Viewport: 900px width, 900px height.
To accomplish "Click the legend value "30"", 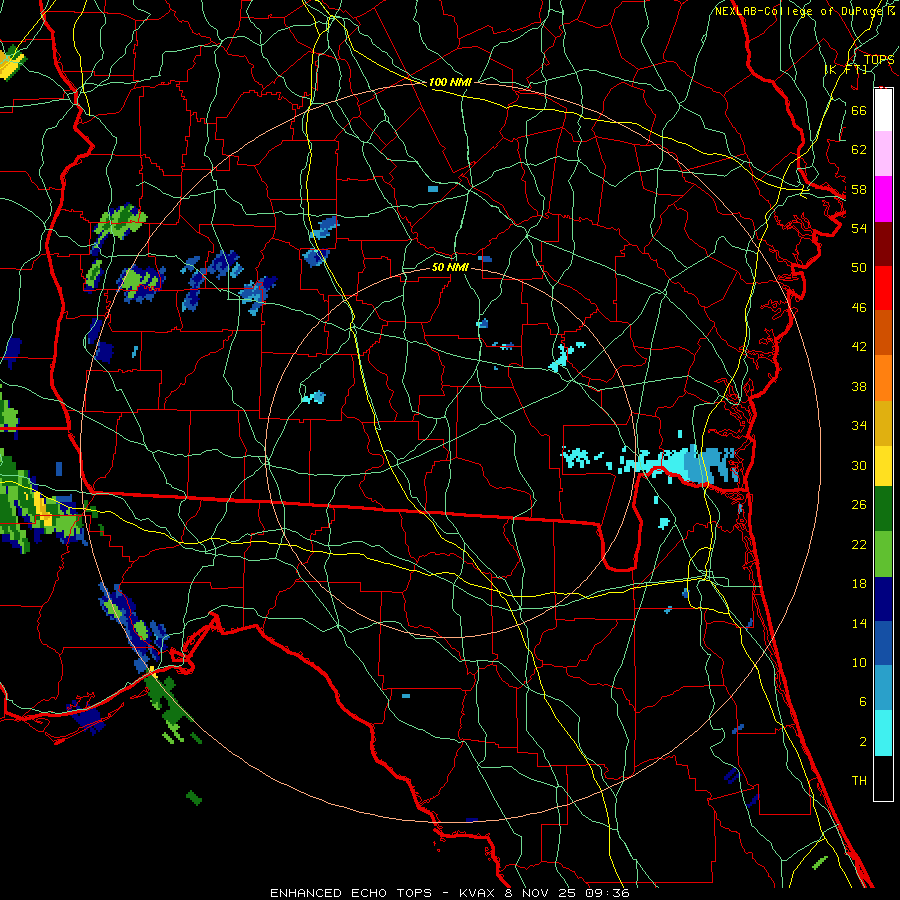I will [x=859, y=465].
